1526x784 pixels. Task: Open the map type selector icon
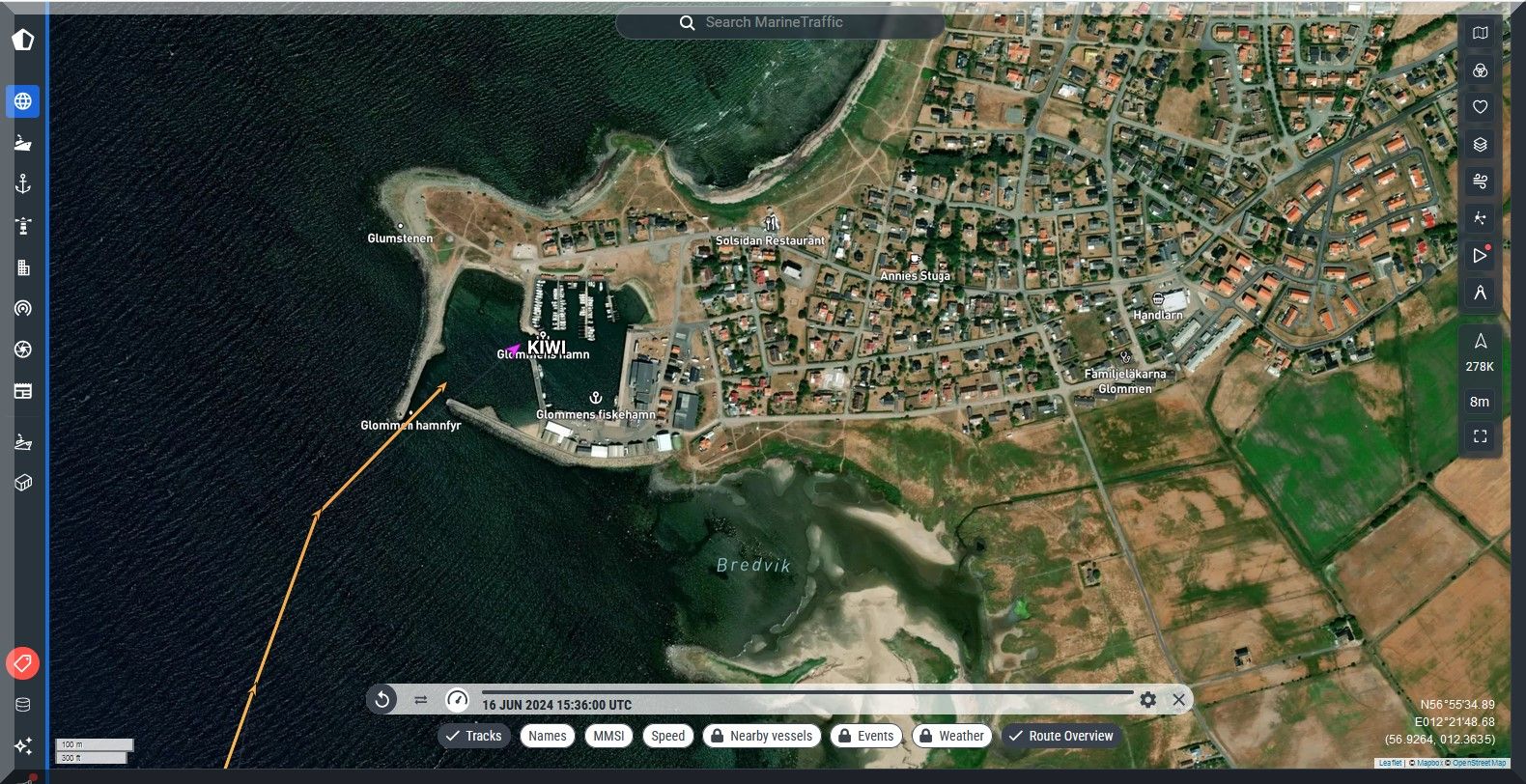(x=1480, y=33)
